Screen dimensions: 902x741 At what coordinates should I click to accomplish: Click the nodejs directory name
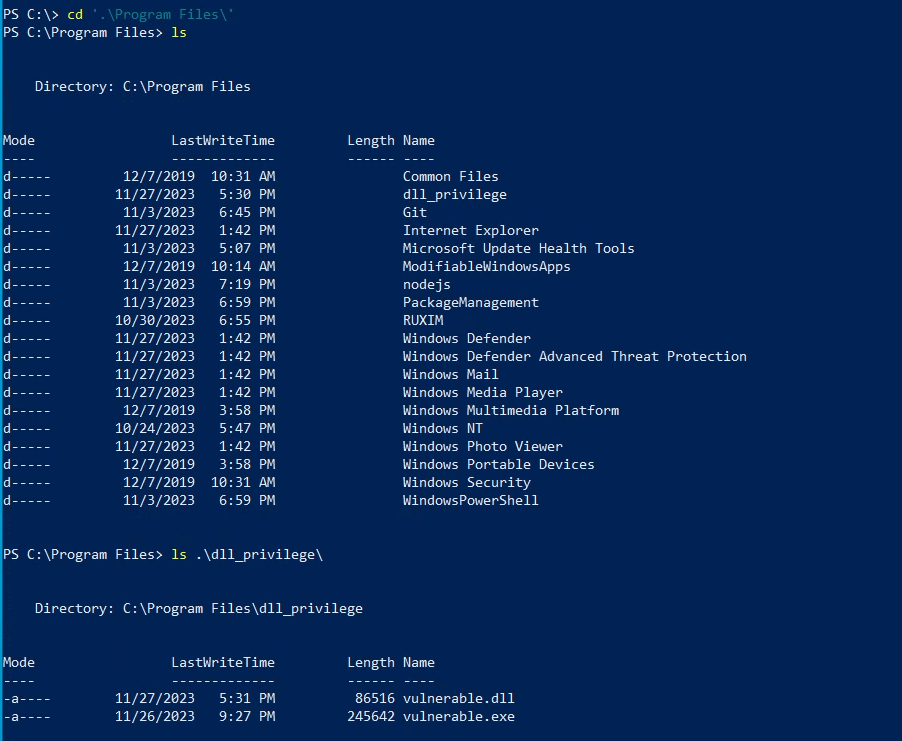pyautogui.click(x=426, y=284)
